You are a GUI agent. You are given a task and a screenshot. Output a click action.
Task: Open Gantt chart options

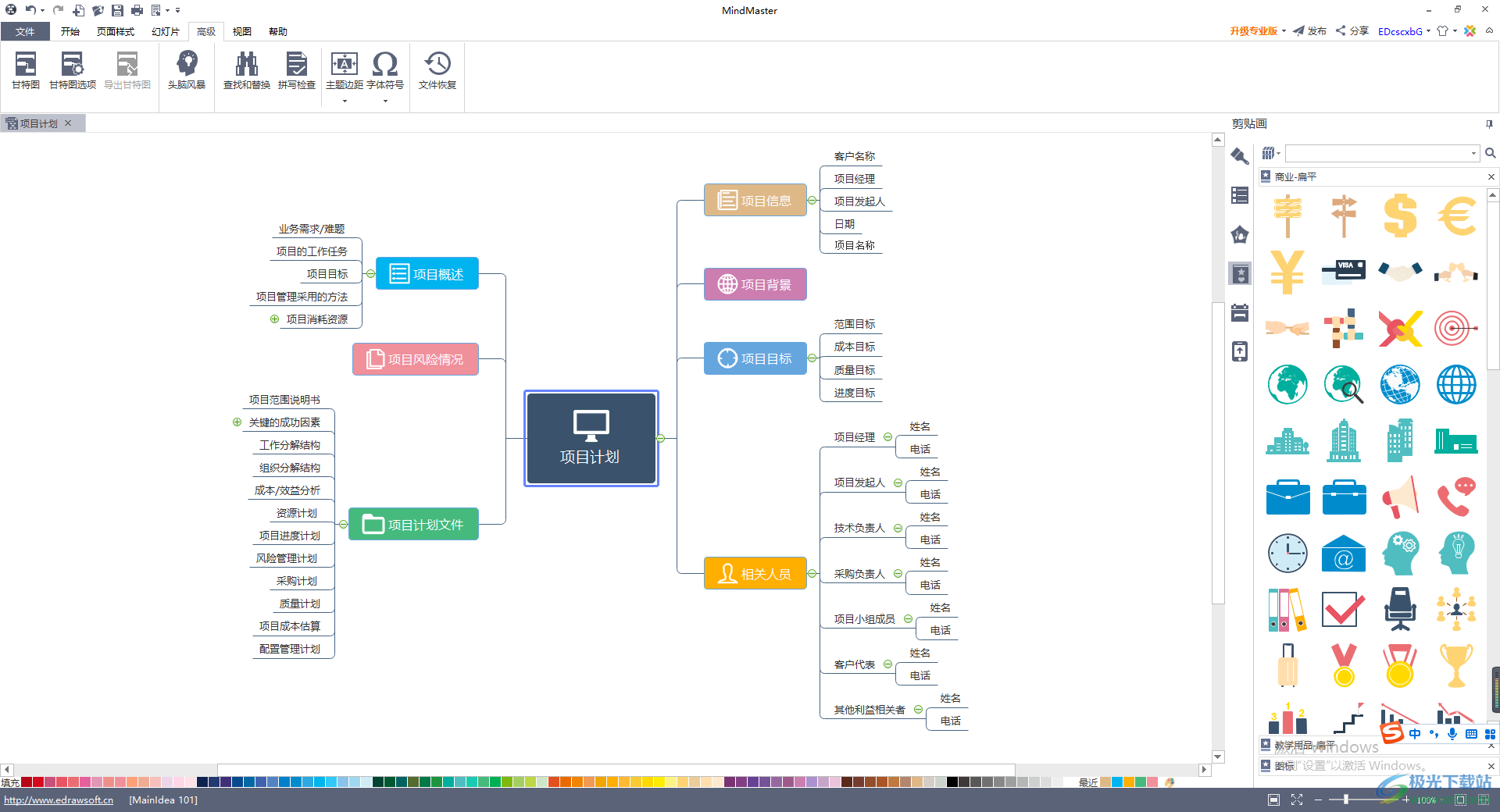click(x=72, y=70)
